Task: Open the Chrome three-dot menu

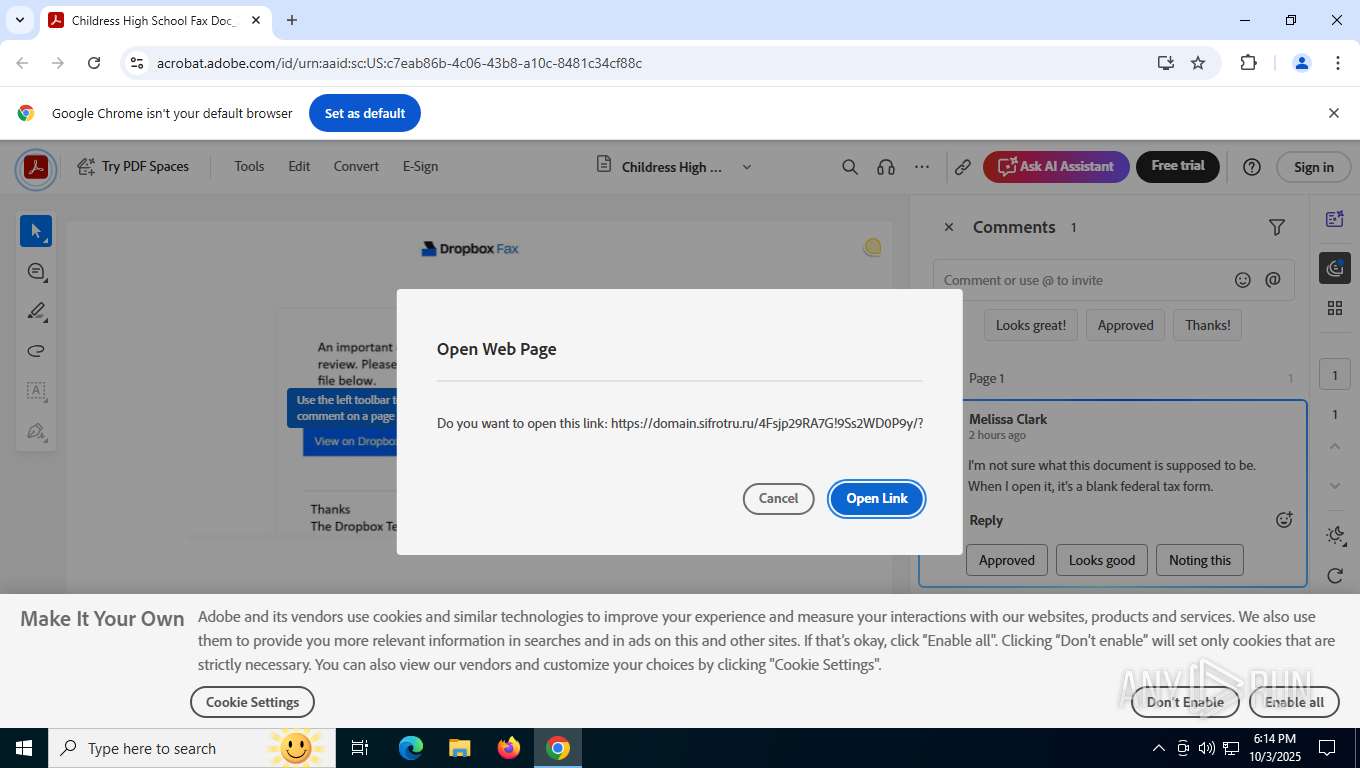Action: [1337, 63]
